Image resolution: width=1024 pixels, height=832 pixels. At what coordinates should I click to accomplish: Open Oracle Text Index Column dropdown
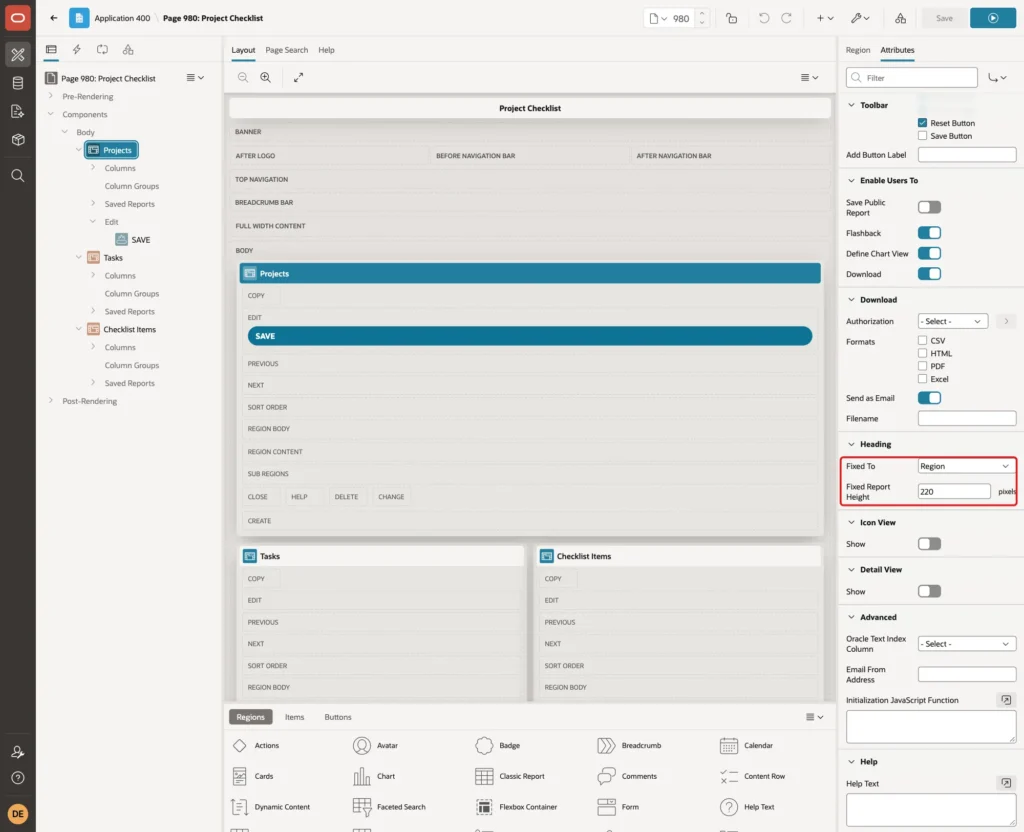(966, 644)
